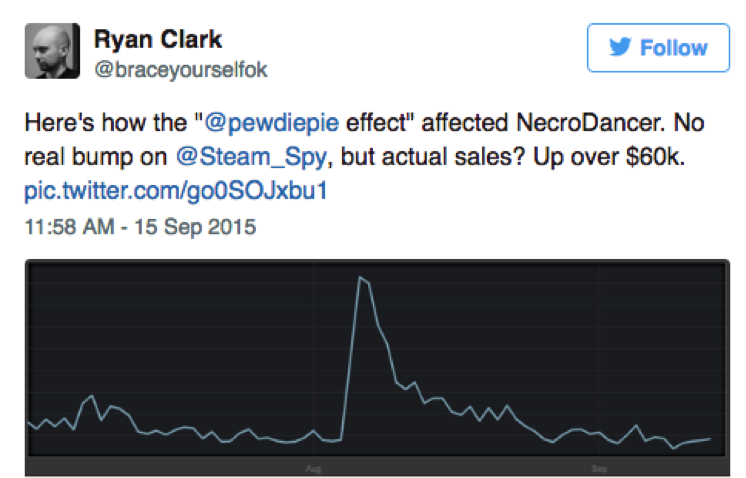Open the @pewdiepie mention link
The height and width of the screenshot is (478, 746).
point(271,123)
